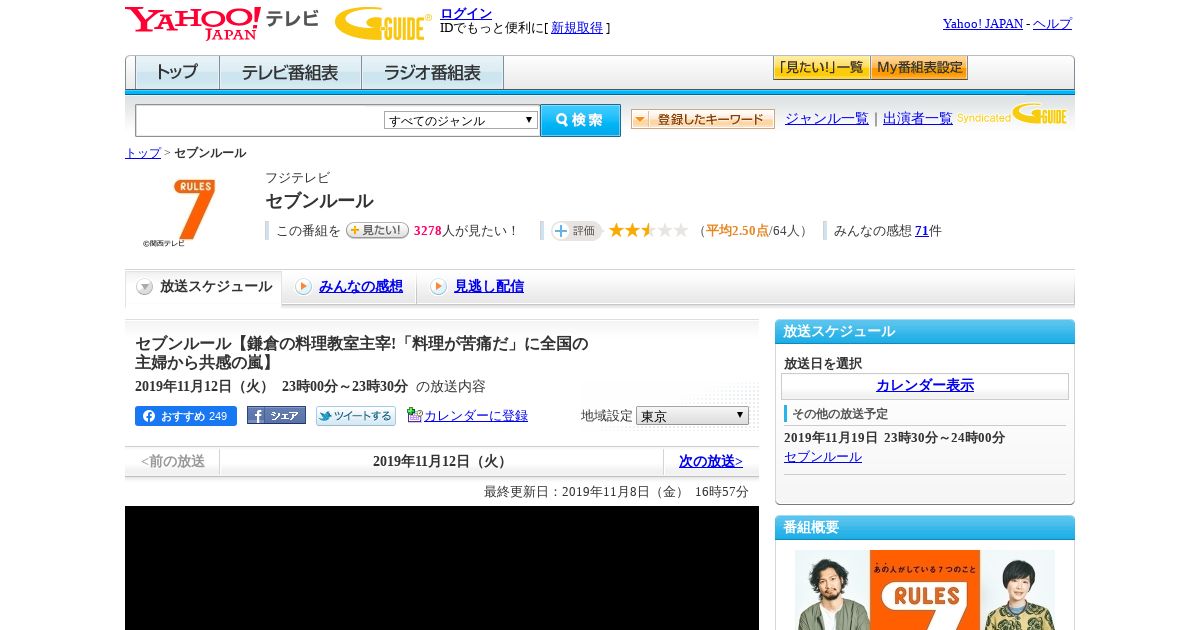Go to 次の放送 next broadcast
The width and height of the screenshot is (1200, 630).
(x=711, y=461)
